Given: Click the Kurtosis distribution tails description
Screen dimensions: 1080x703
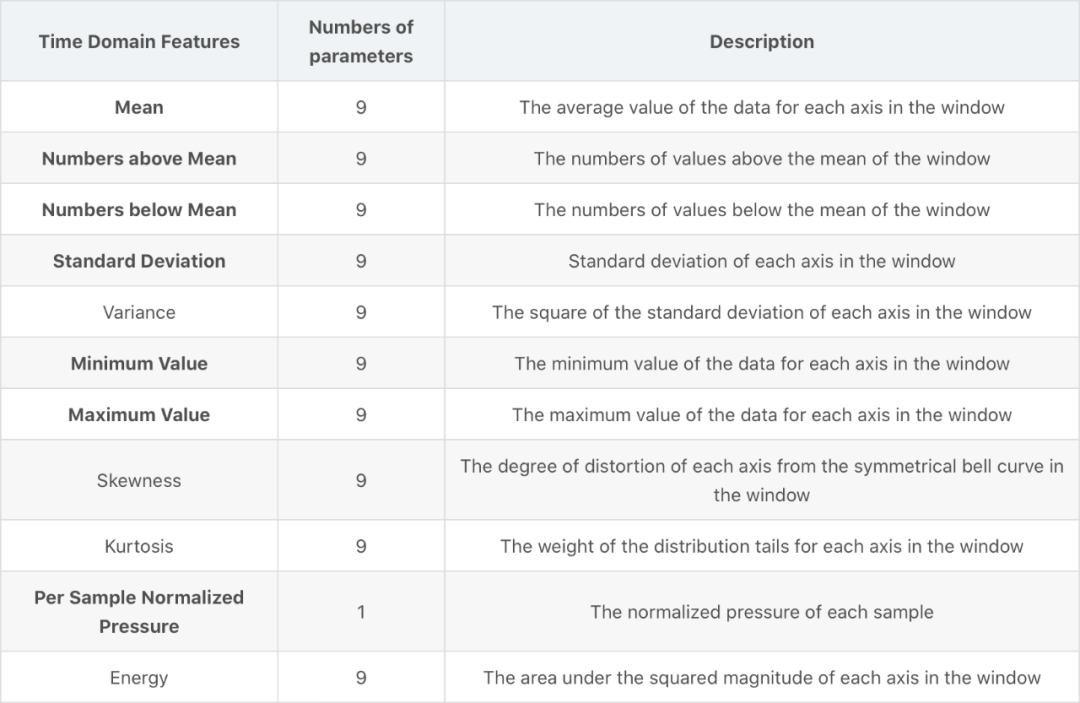Looking at the screenshot, I should (762, 546).
